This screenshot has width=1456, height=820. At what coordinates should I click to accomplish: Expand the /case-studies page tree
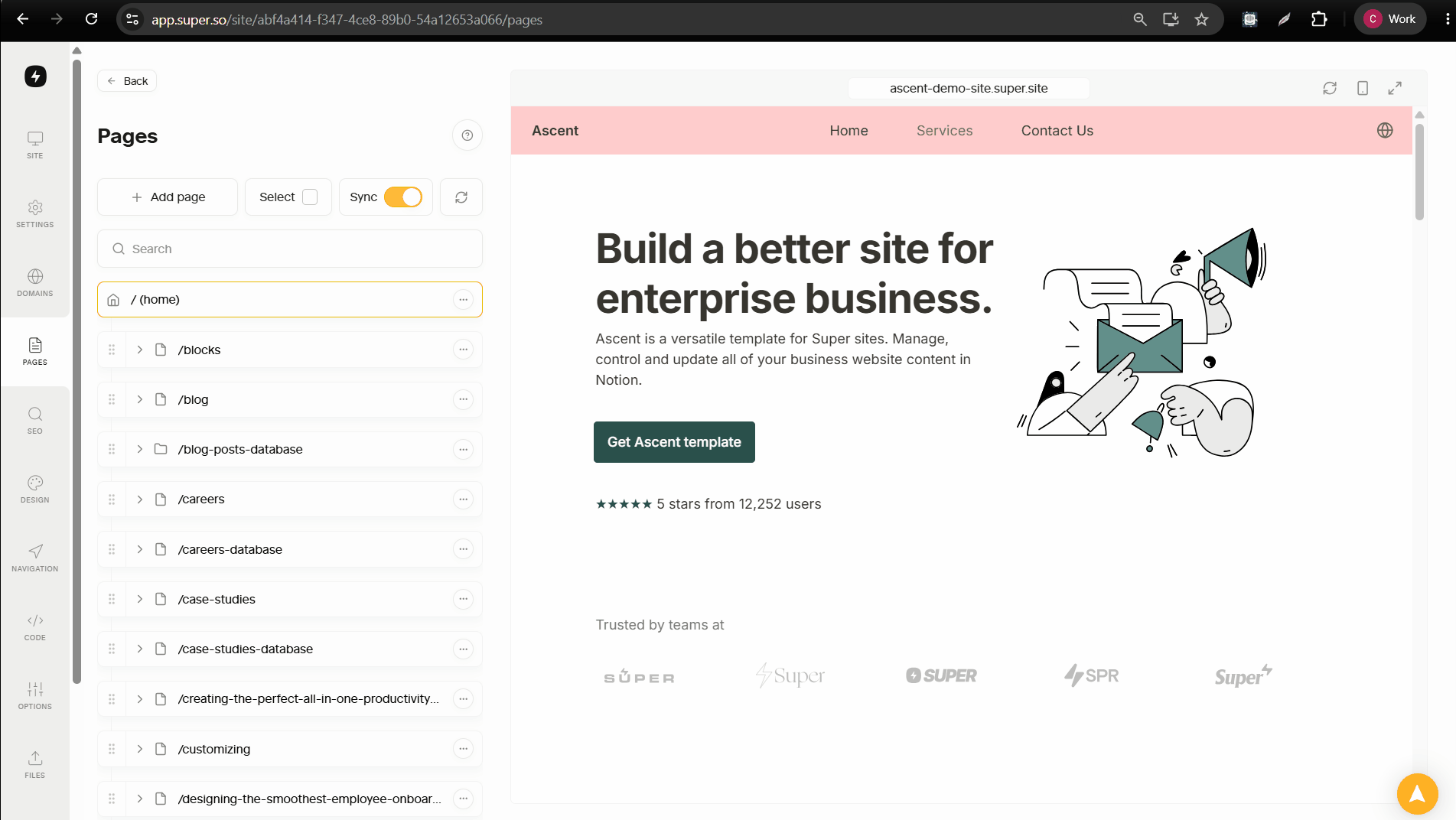tap(140, 599)
